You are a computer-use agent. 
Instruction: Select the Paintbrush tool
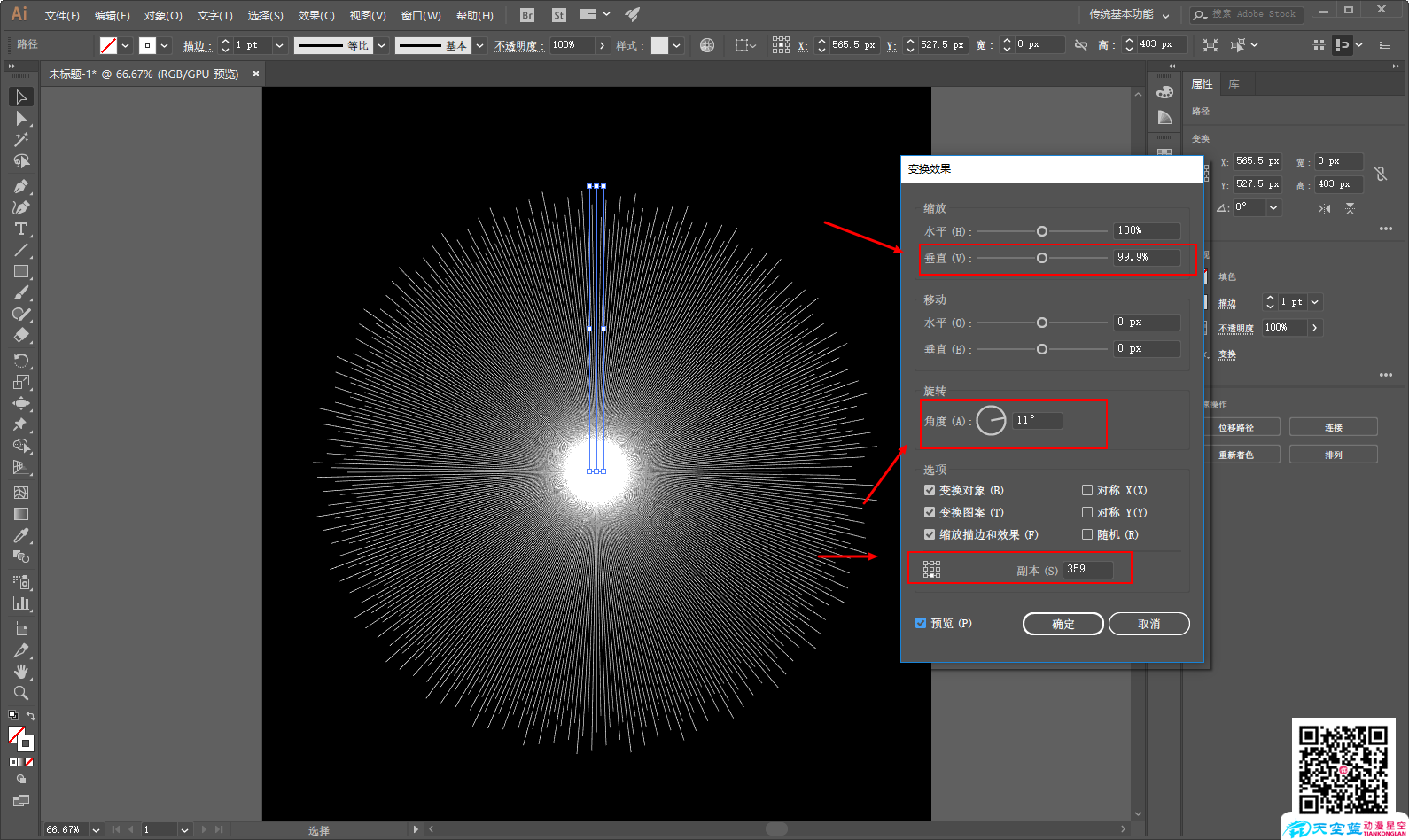click(x=21, y=293)
